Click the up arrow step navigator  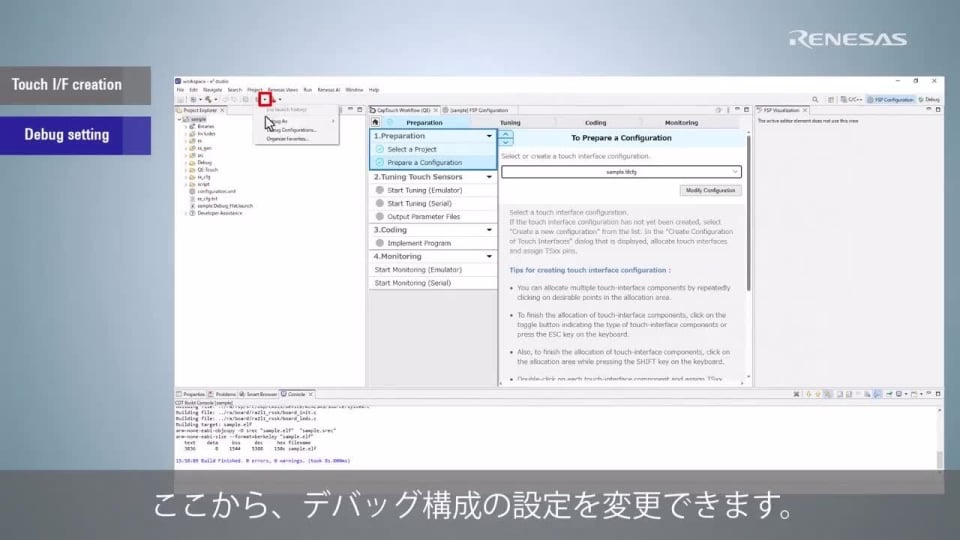506,134
